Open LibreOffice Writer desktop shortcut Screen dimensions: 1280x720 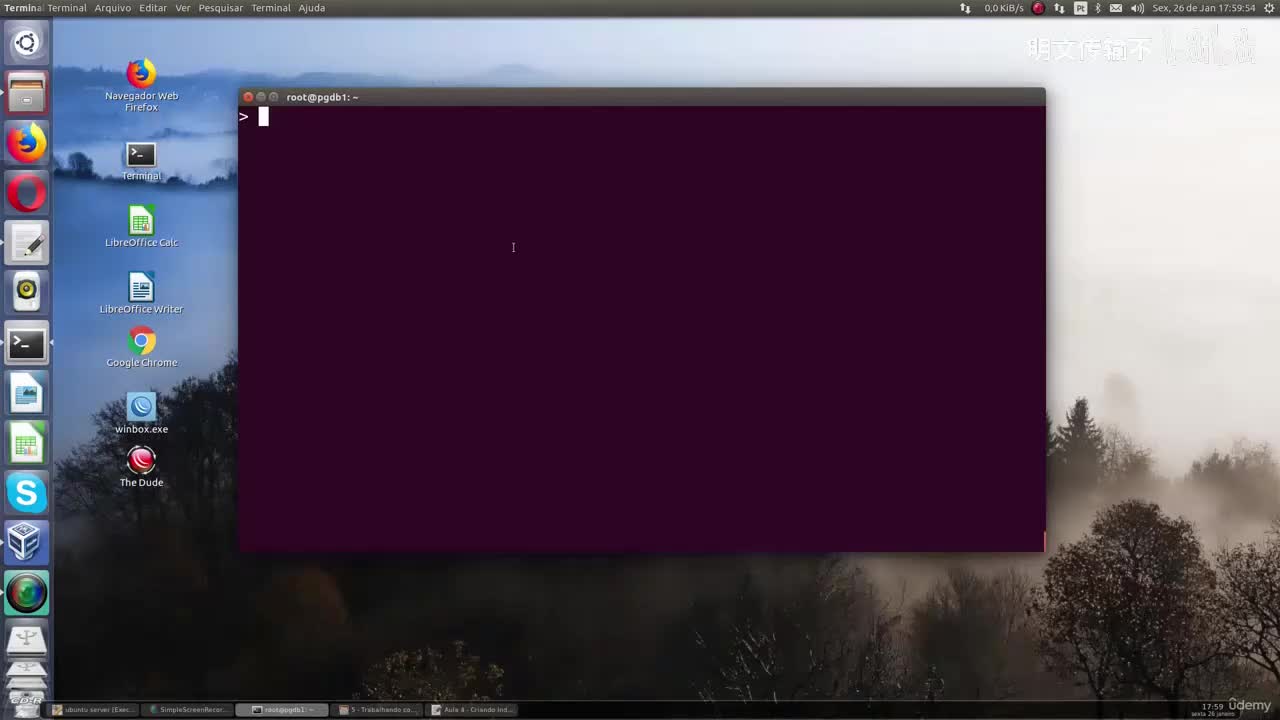click(141, 294)
